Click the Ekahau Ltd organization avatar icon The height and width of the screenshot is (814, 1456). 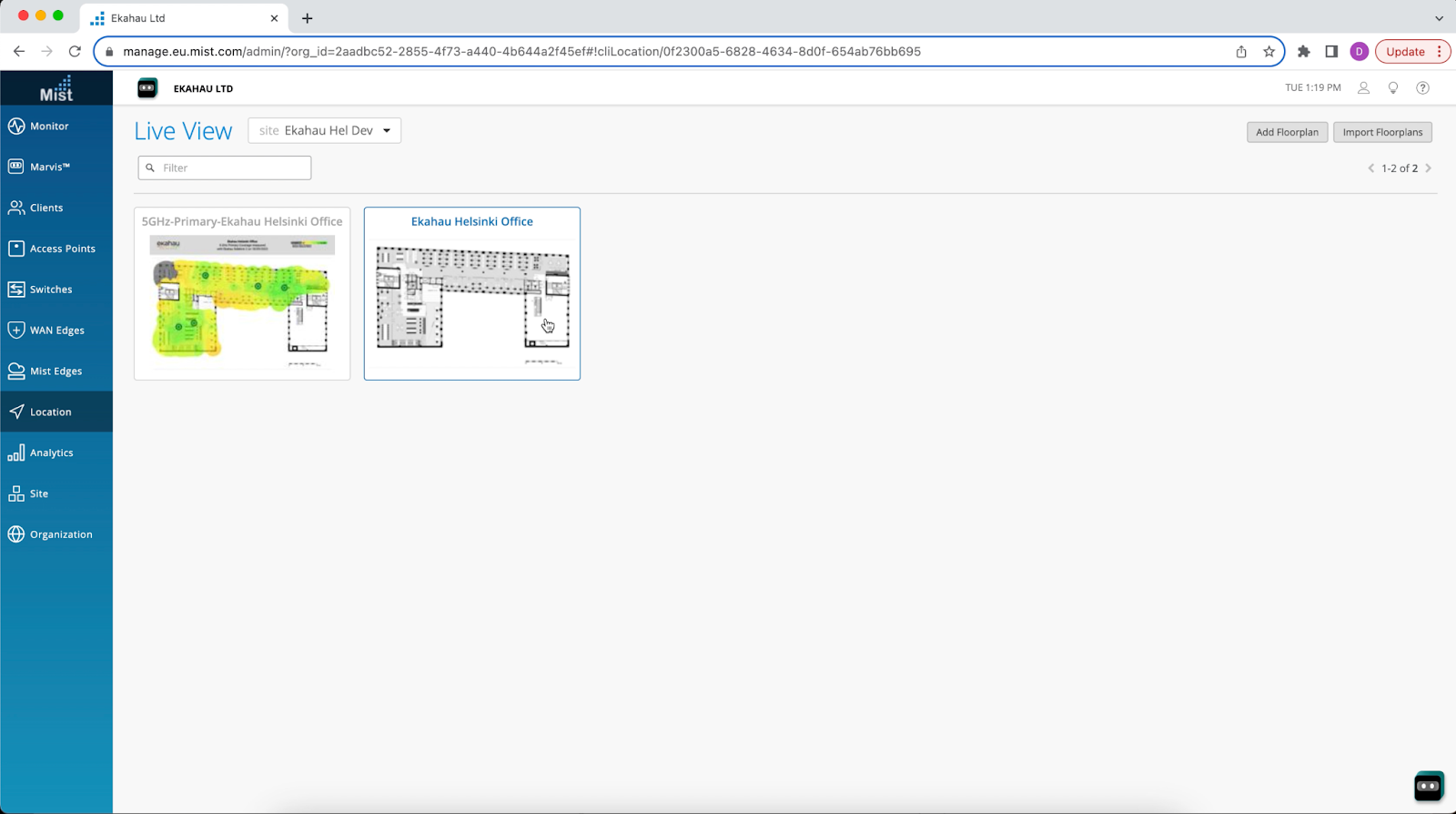[x=147, y=88]
